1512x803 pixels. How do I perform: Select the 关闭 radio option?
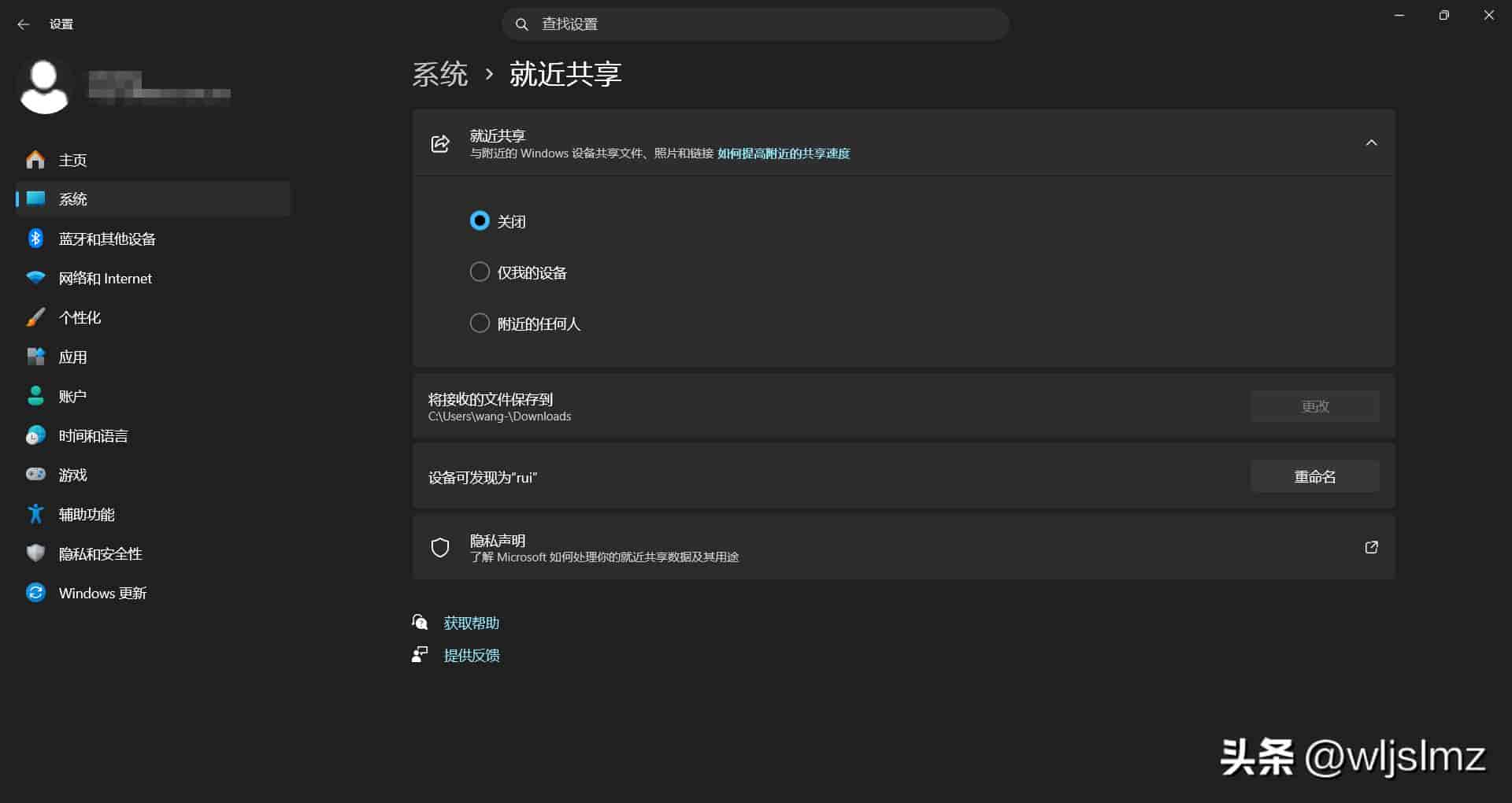point(480,221)
